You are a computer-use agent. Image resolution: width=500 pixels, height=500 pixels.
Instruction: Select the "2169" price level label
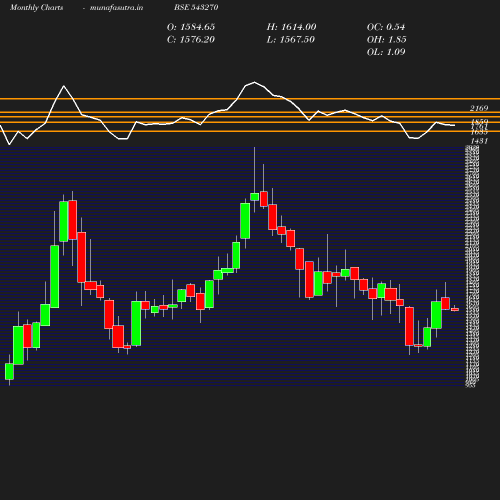tap(479, 108)
